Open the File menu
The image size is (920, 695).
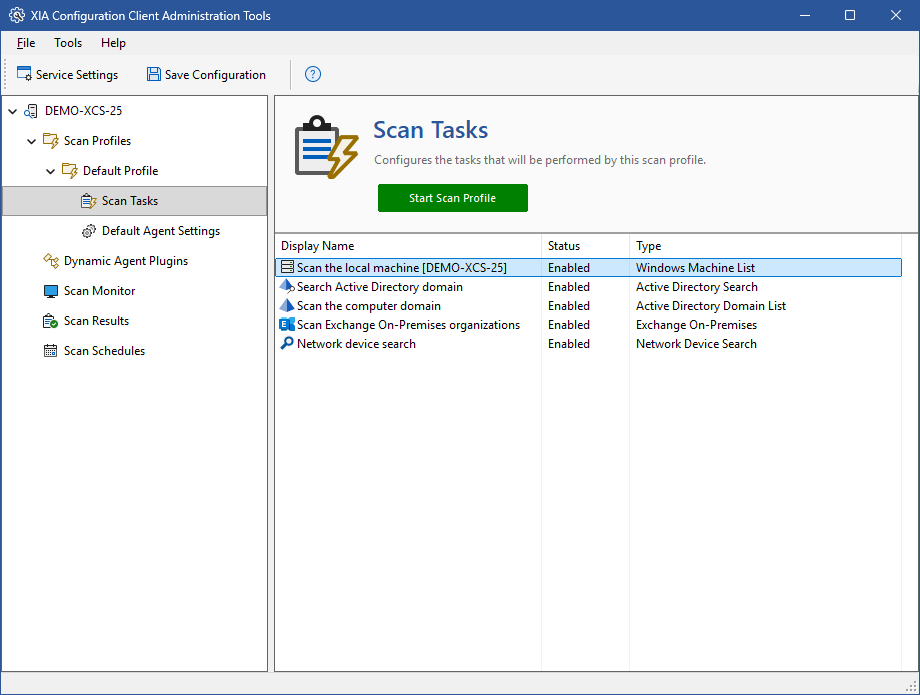pyautogui.click(x=26, y=43)
